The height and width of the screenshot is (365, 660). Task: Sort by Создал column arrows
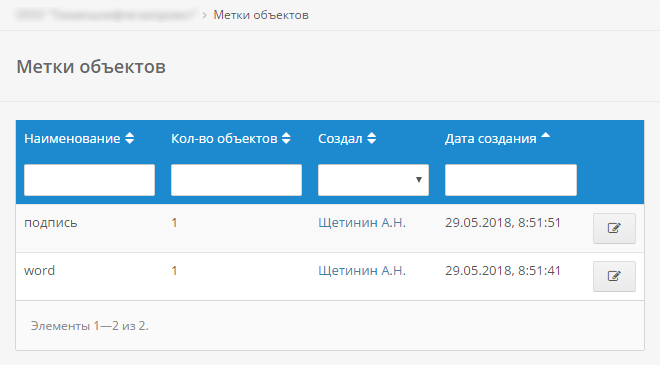(x=371, y=138)
